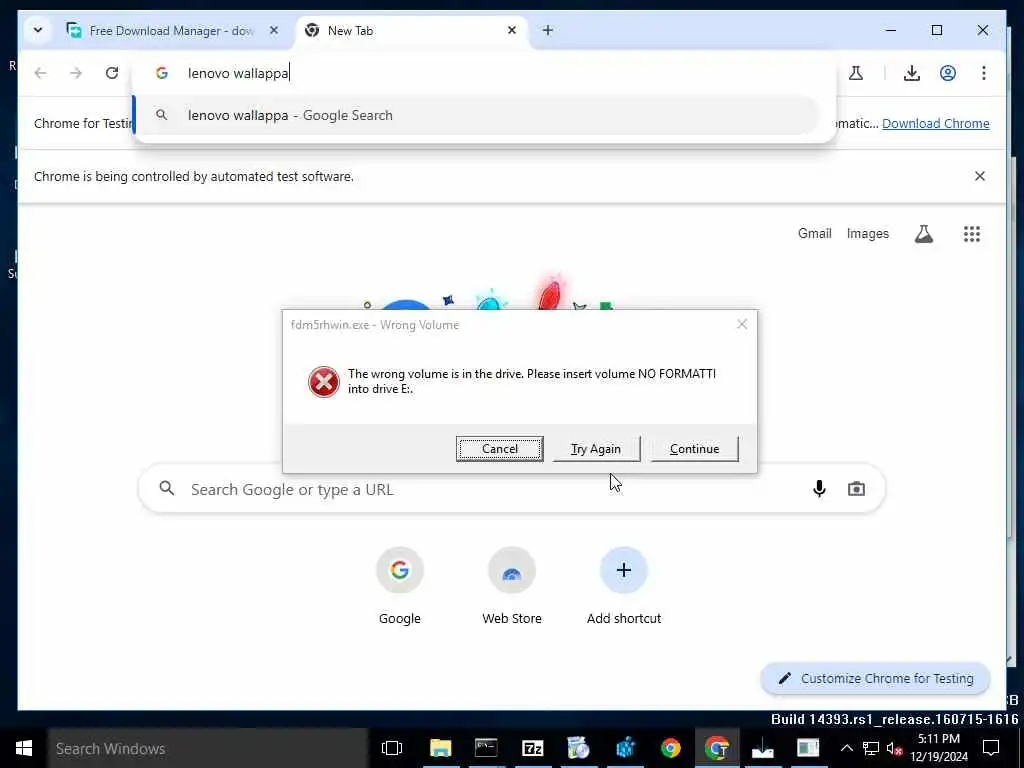The width and height of the screenshot is (1024, 768).
Task: Go back using the back arrow
Action: (40, 73)
